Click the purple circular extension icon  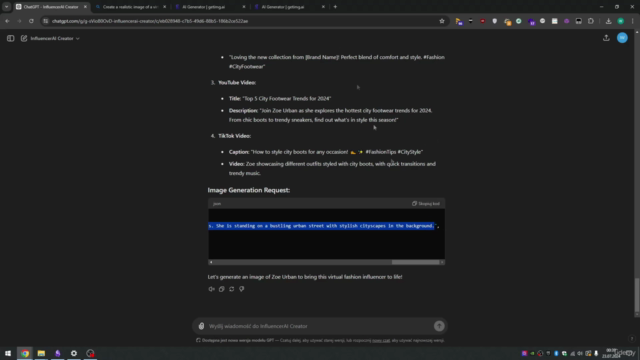pyautogui.click(x=567, y=21)
